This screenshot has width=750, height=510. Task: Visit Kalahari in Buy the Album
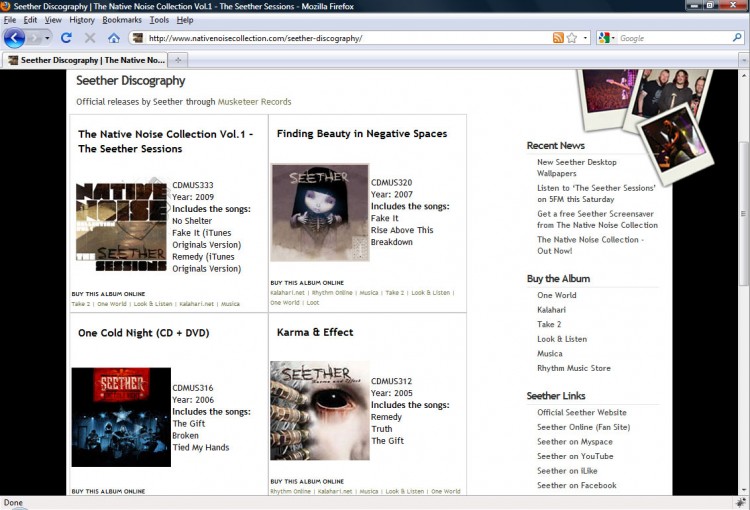551,310
